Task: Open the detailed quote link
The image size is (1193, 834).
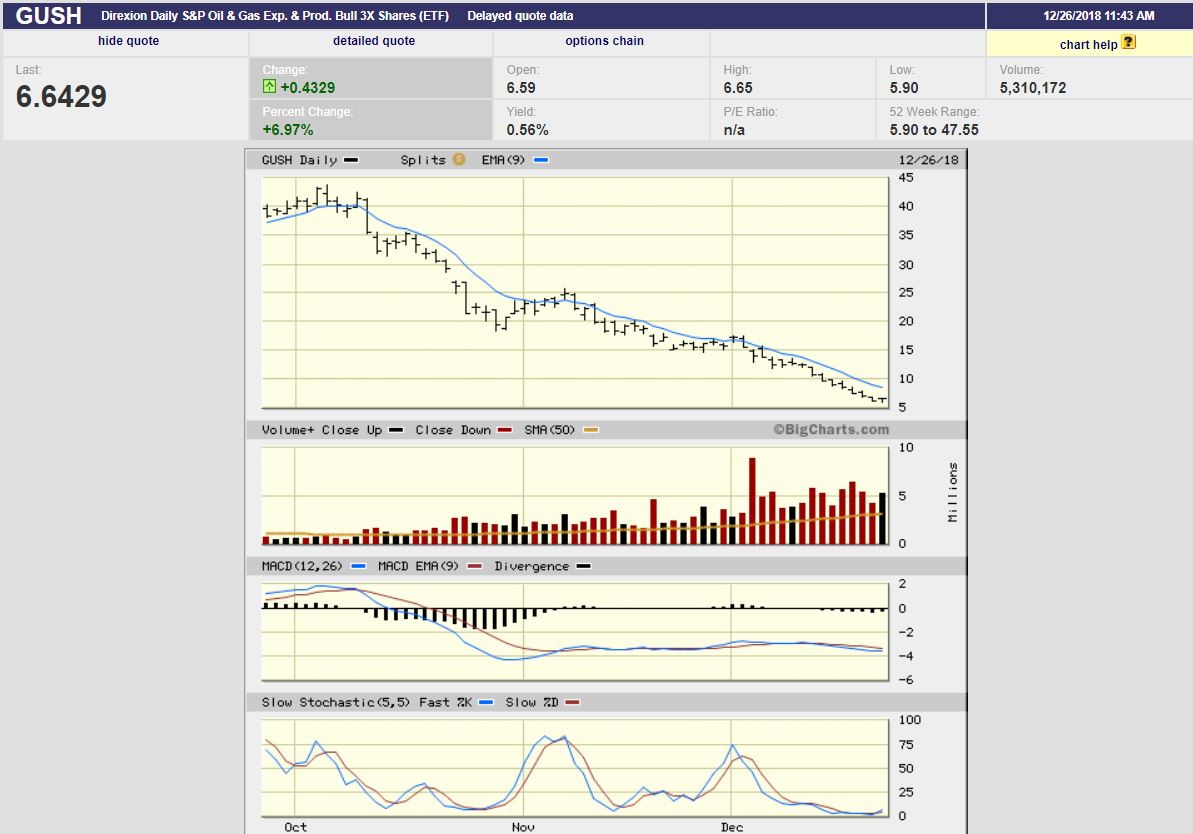Action: click(x=374, y=41)
